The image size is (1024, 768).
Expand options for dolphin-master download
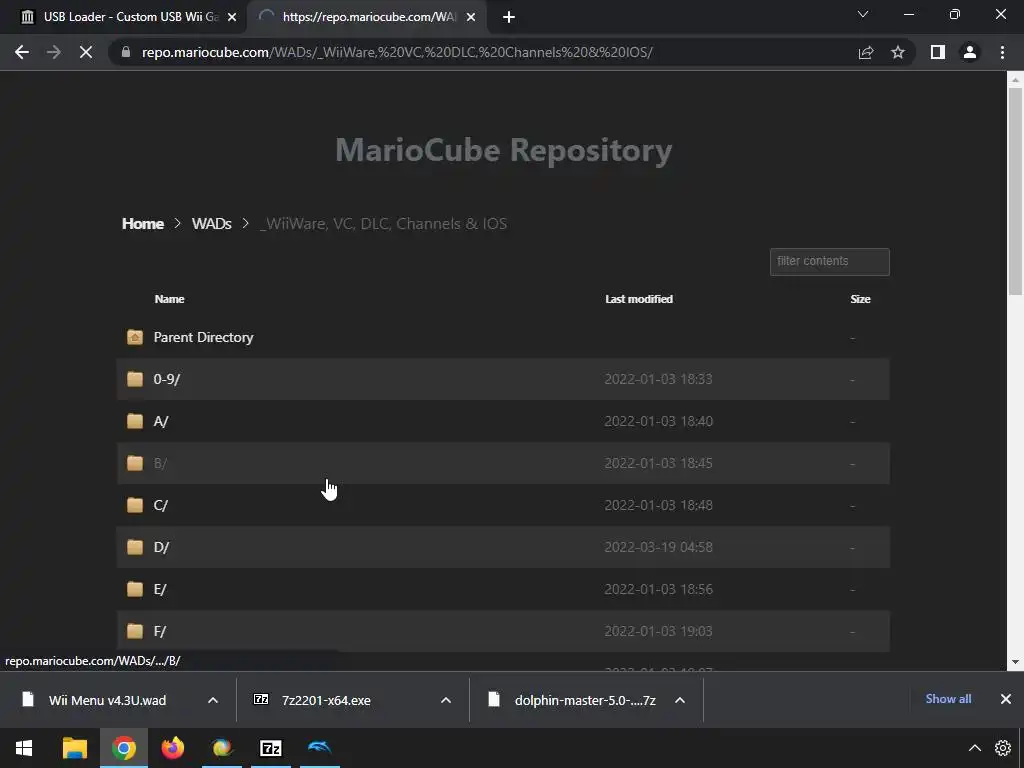click(680, 700)
